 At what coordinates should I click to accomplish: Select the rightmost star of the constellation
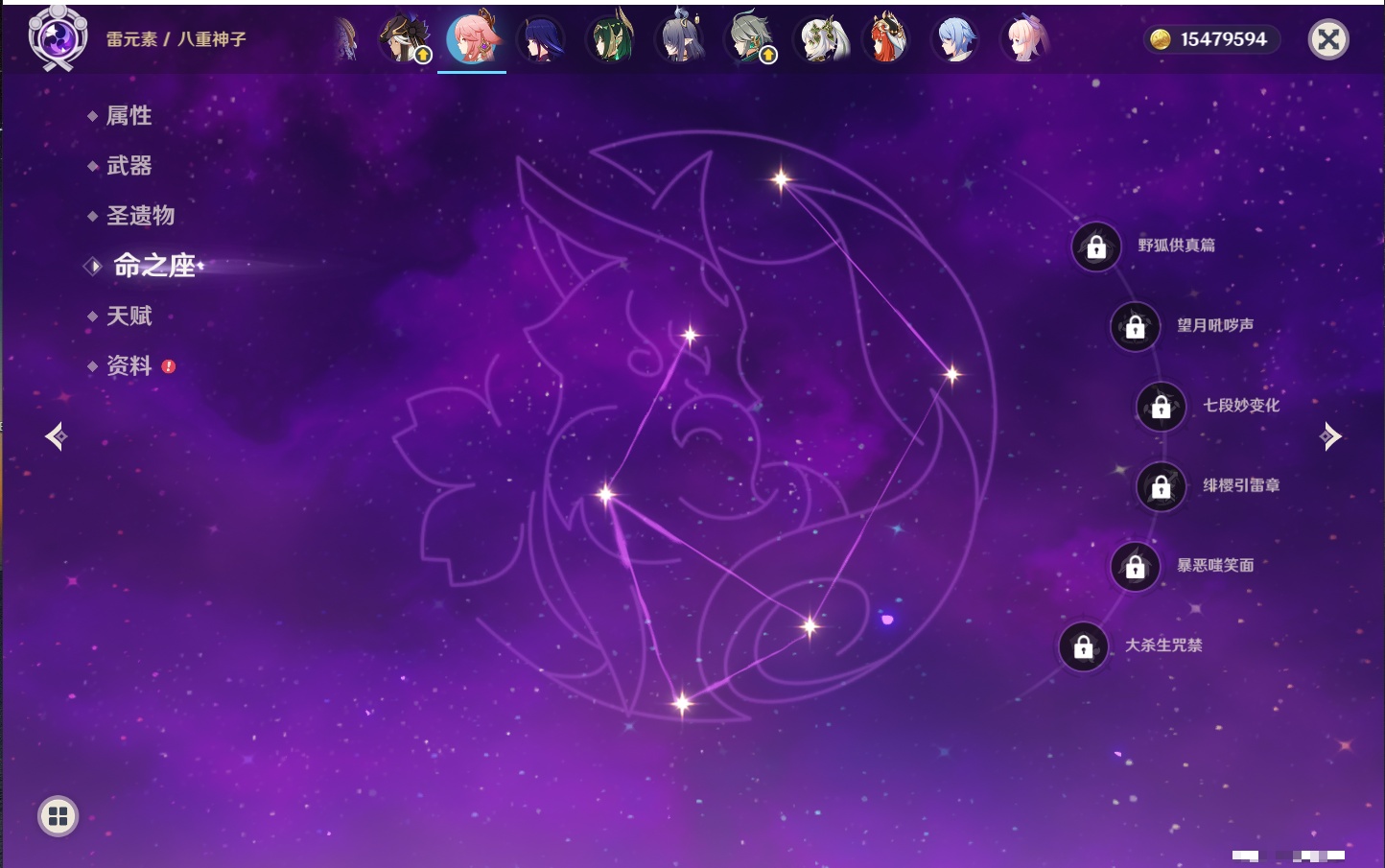(x=952, y=374)
